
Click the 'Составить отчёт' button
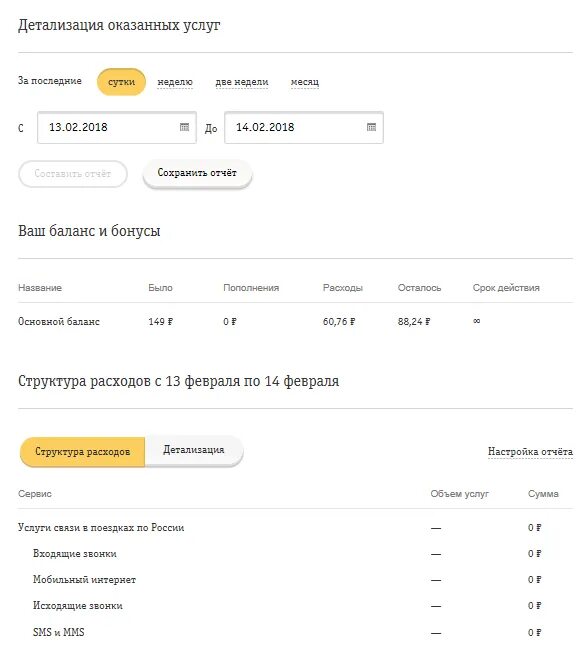tap(73, 174)
